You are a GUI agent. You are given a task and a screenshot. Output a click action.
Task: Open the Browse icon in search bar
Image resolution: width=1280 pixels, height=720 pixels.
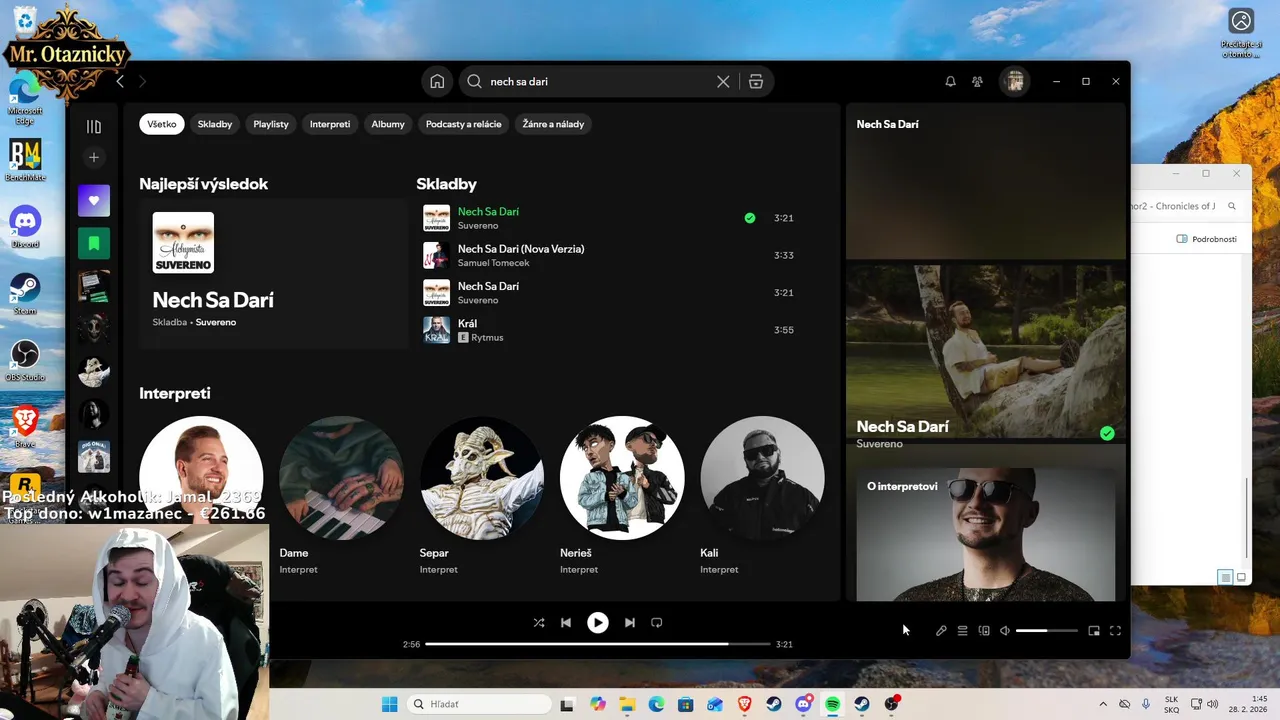coord(756,82)
